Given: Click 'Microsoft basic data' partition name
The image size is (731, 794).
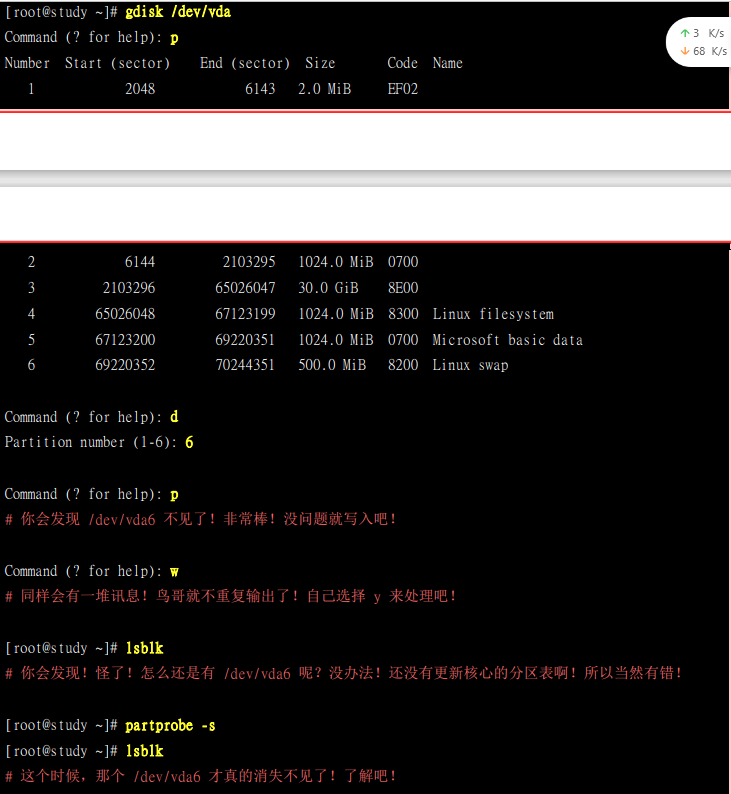Looking at the screenshot, I should coord(508,340).
